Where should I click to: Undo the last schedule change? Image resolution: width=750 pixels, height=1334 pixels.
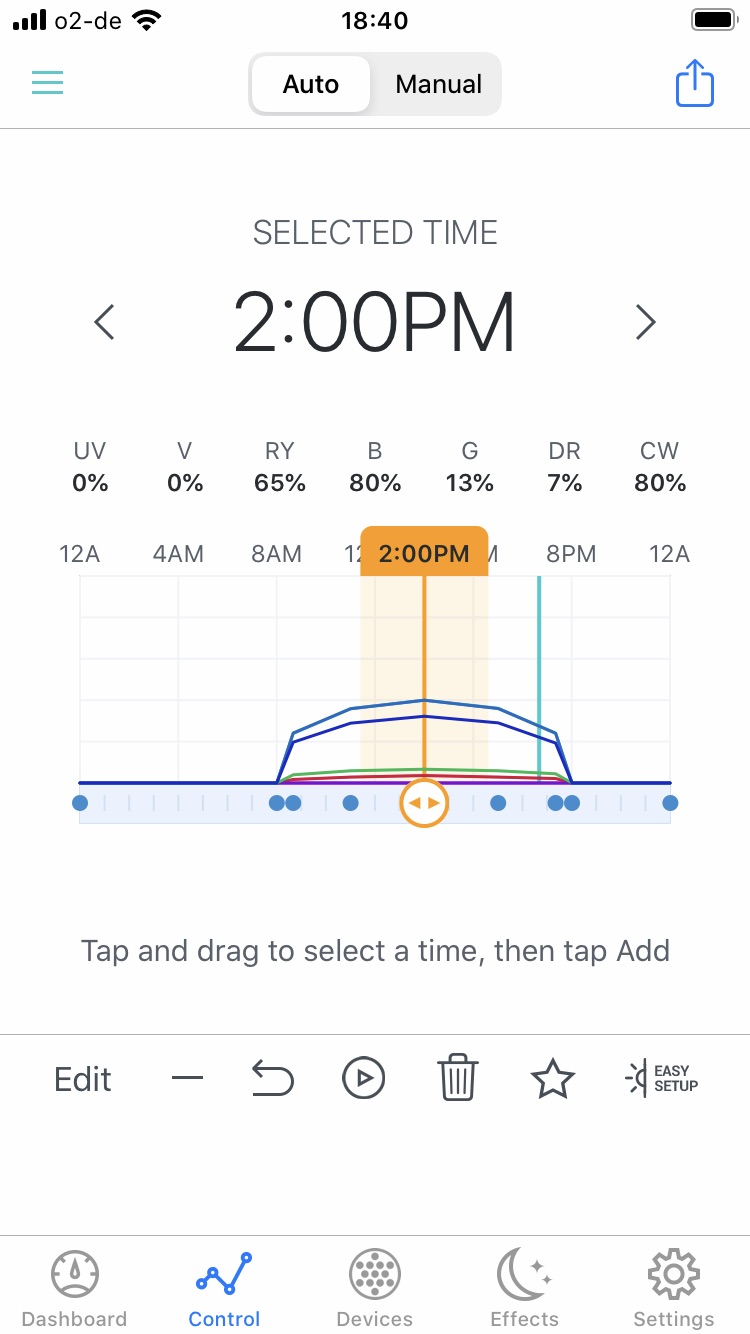click(272, 1079)
